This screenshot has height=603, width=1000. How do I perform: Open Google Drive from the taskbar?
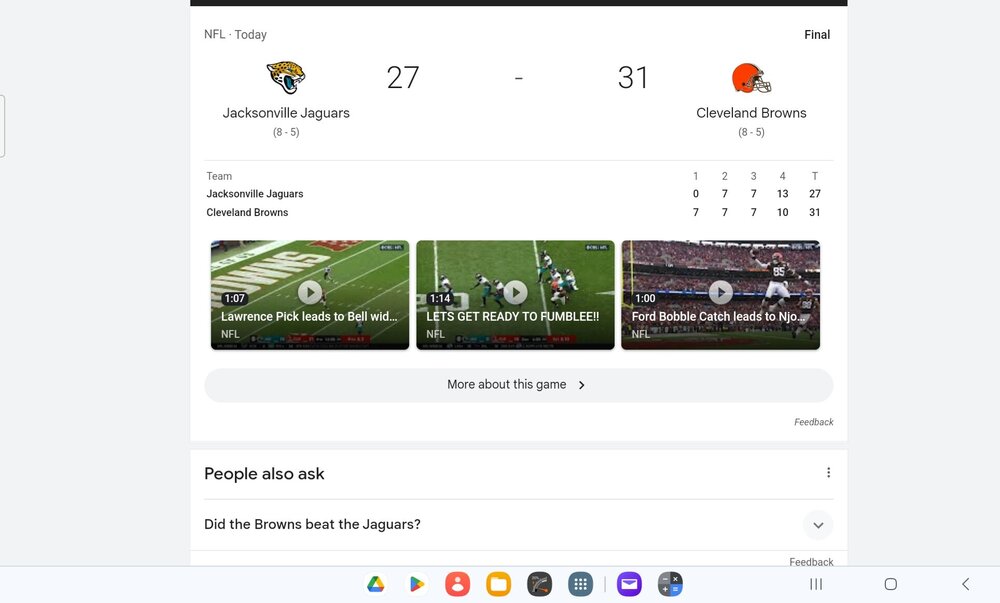click(376, 584)
